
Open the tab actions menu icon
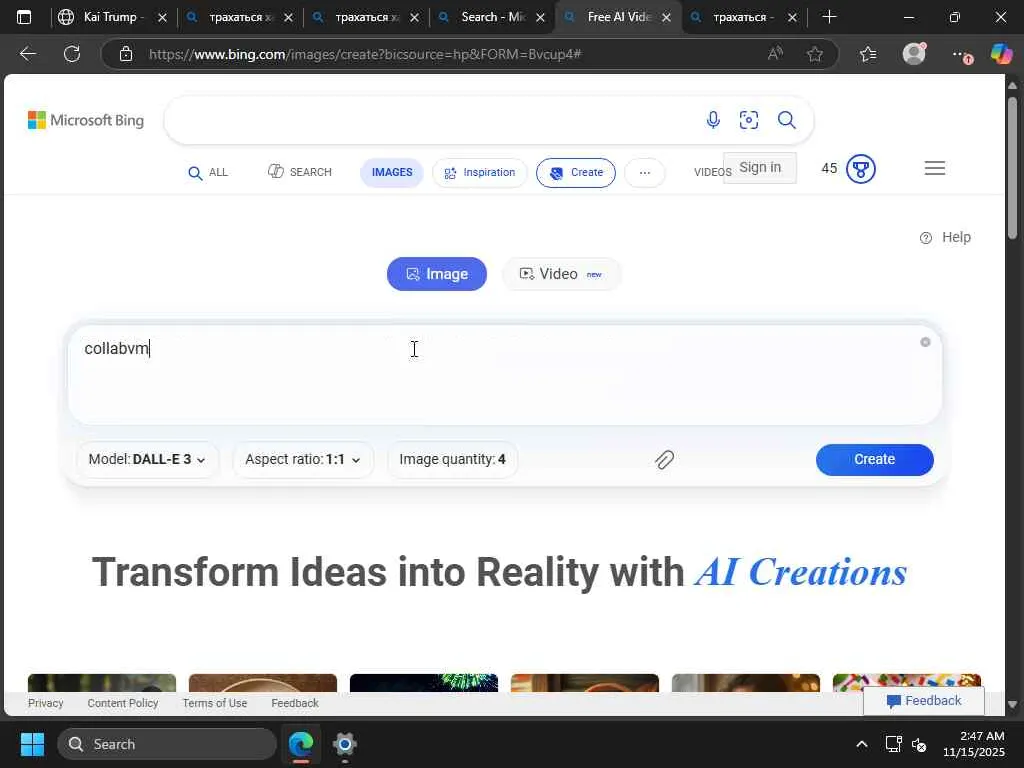click(x=24, y=17)
